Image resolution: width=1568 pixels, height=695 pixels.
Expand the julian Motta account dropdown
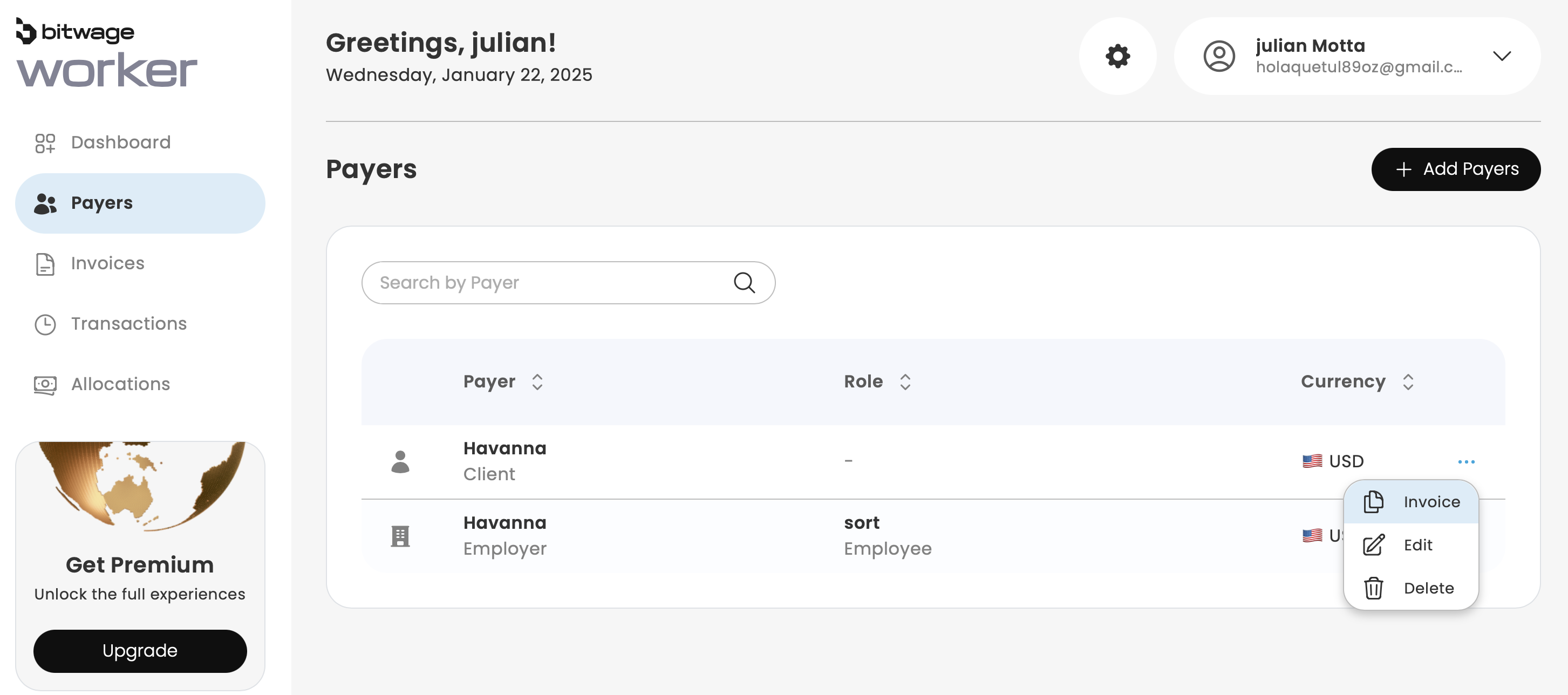pyautogui.click(x=1501, y=56)
